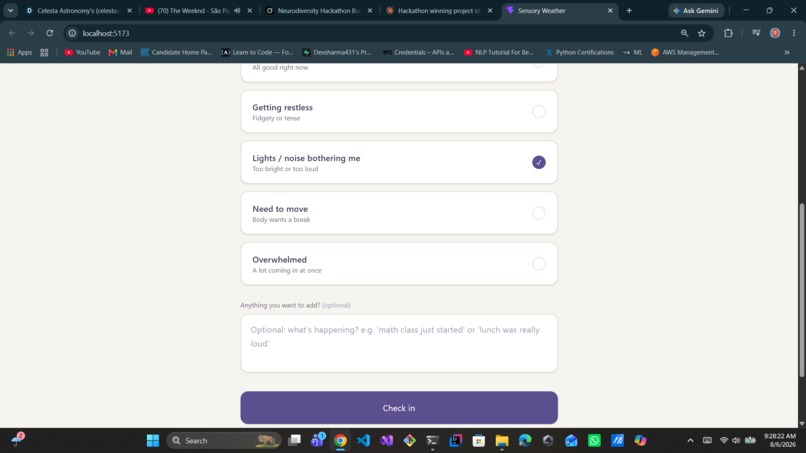
Task: Open WhatsApp from taskbar
Action: point(594,441)
